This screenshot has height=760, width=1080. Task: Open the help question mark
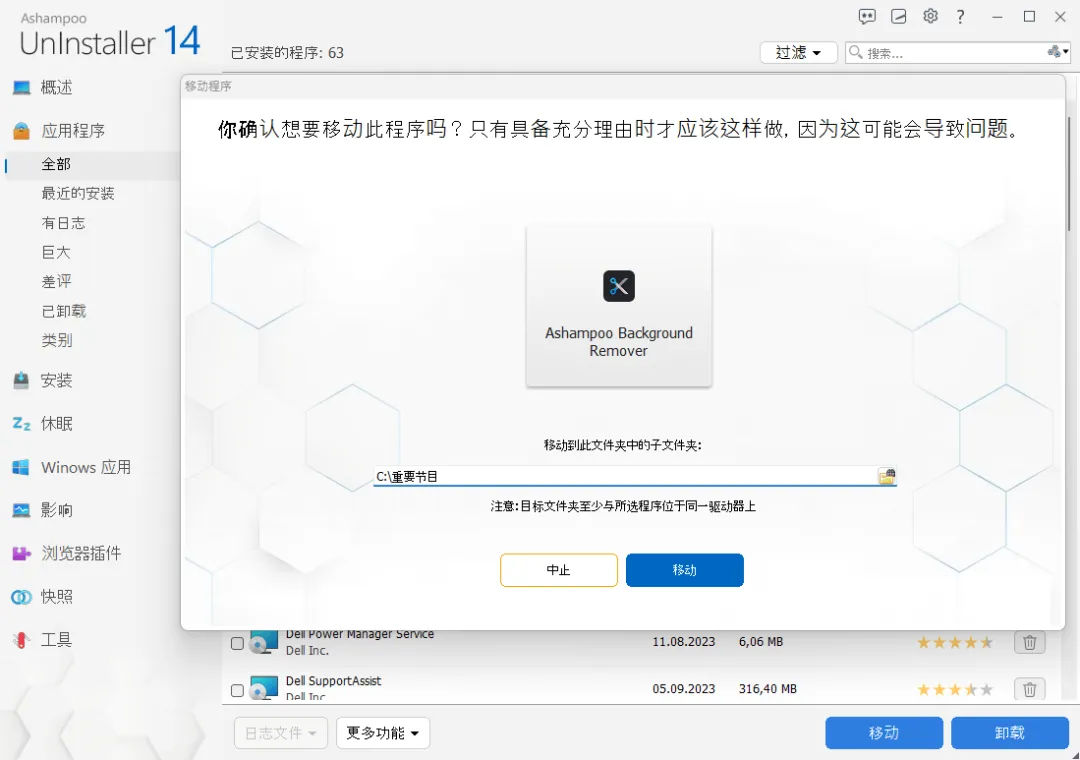960,17
